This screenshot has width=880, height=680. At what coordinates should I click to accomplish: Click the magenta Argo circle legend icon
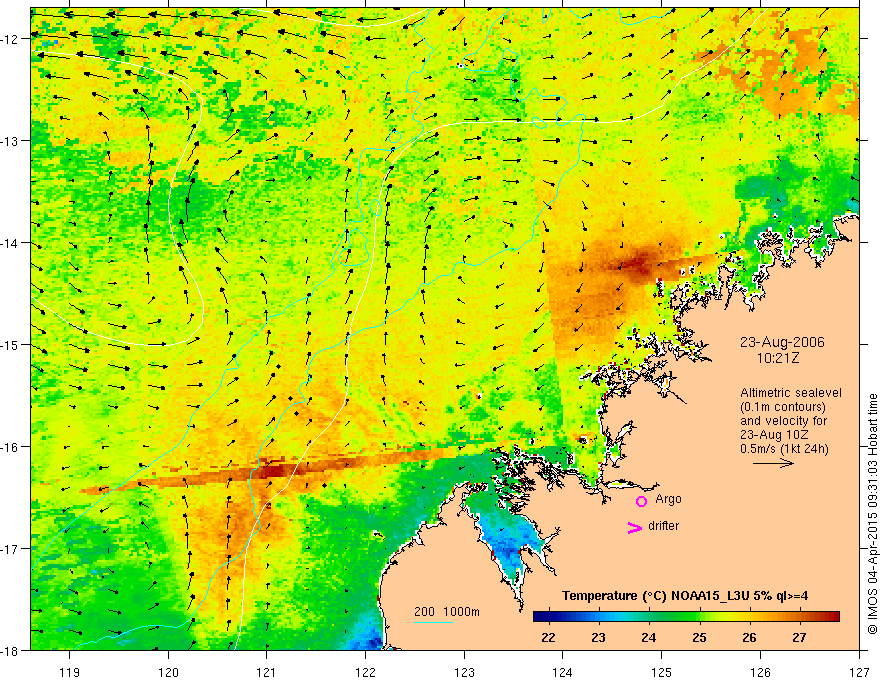pyautogui.click(x=641, y=501)
